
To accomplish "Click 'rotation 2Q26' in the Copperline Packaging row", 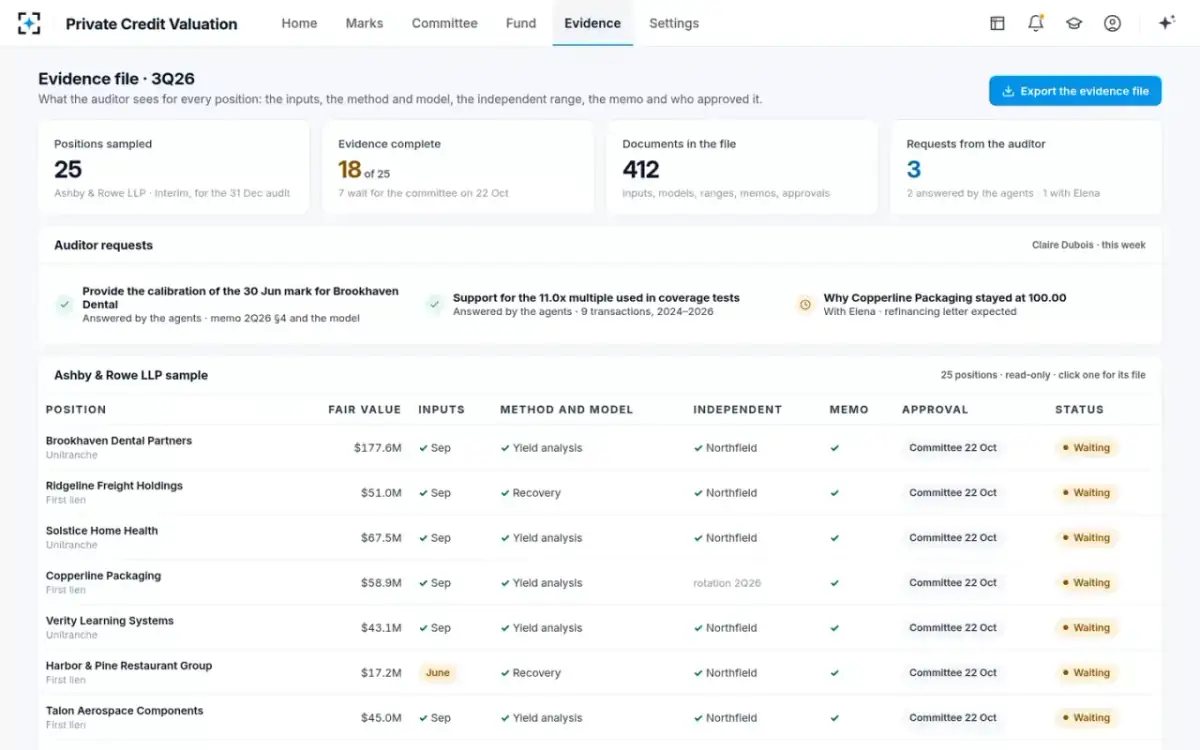I will 727,583.
